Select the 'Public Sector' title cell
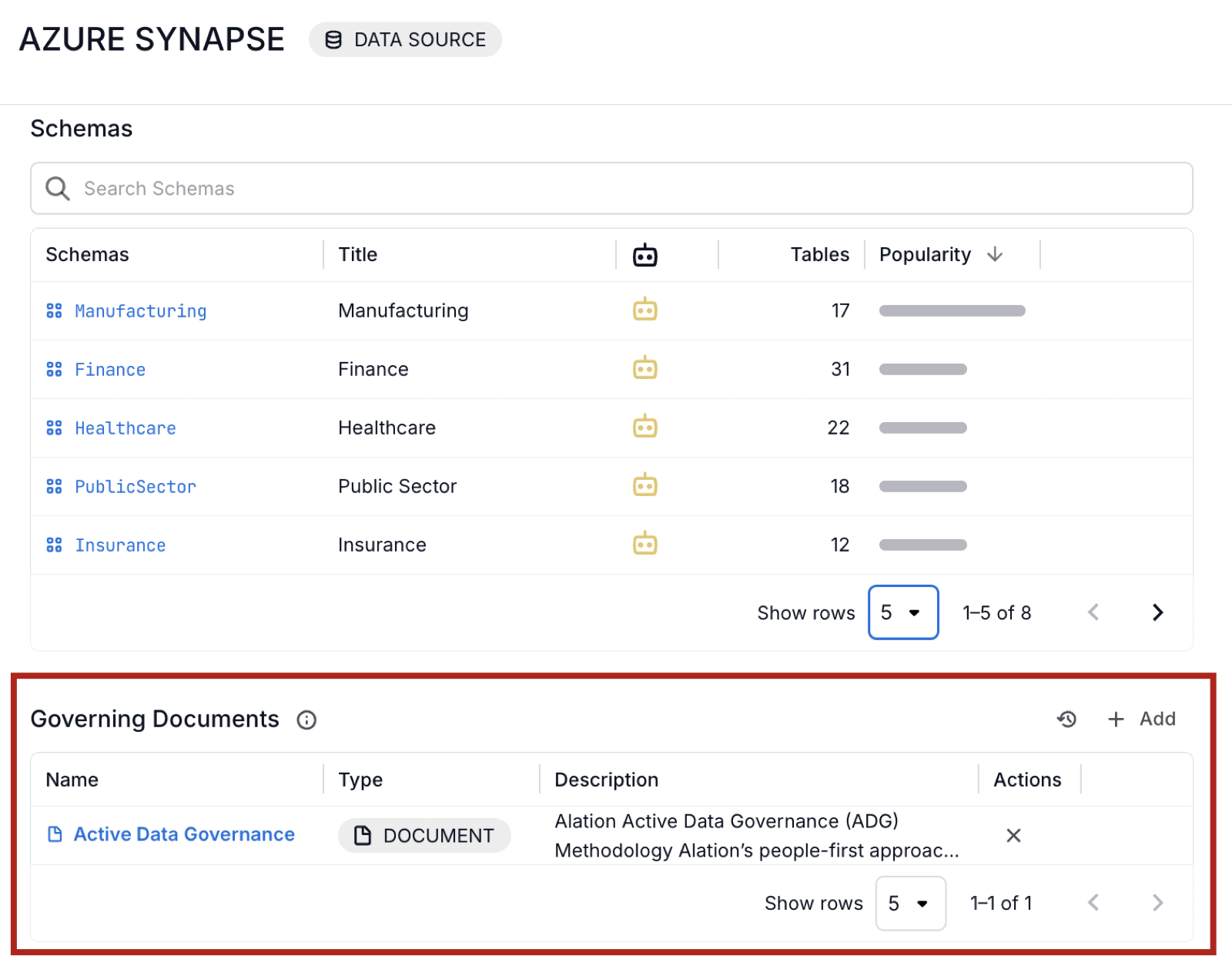Image resolution: width=1232 pixels, height=966 pixels. (x=397, y=486)
